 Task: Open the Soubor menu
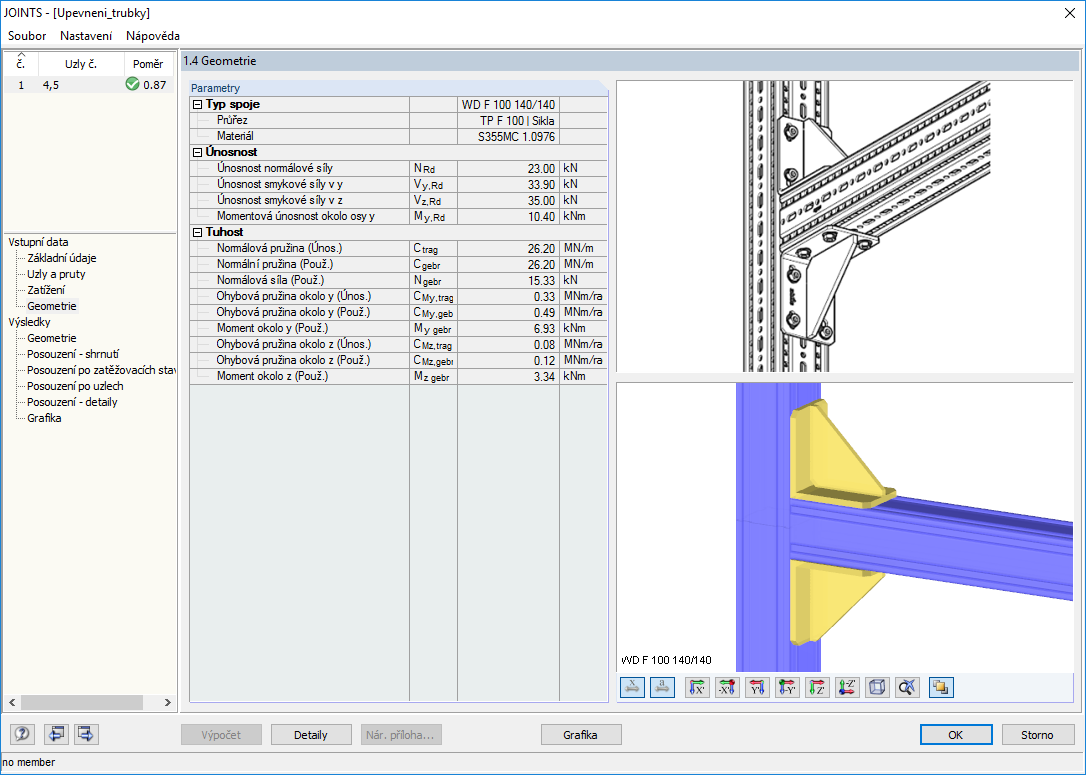point(27,36)
